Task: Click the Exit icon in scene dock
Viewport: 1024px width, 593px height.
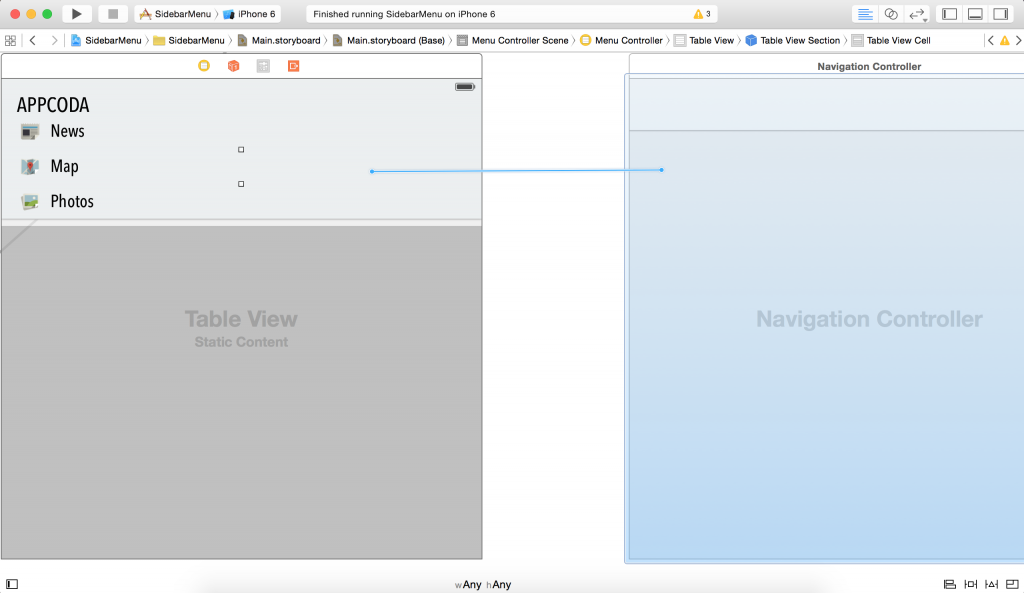Action: (x=293, y=66)
